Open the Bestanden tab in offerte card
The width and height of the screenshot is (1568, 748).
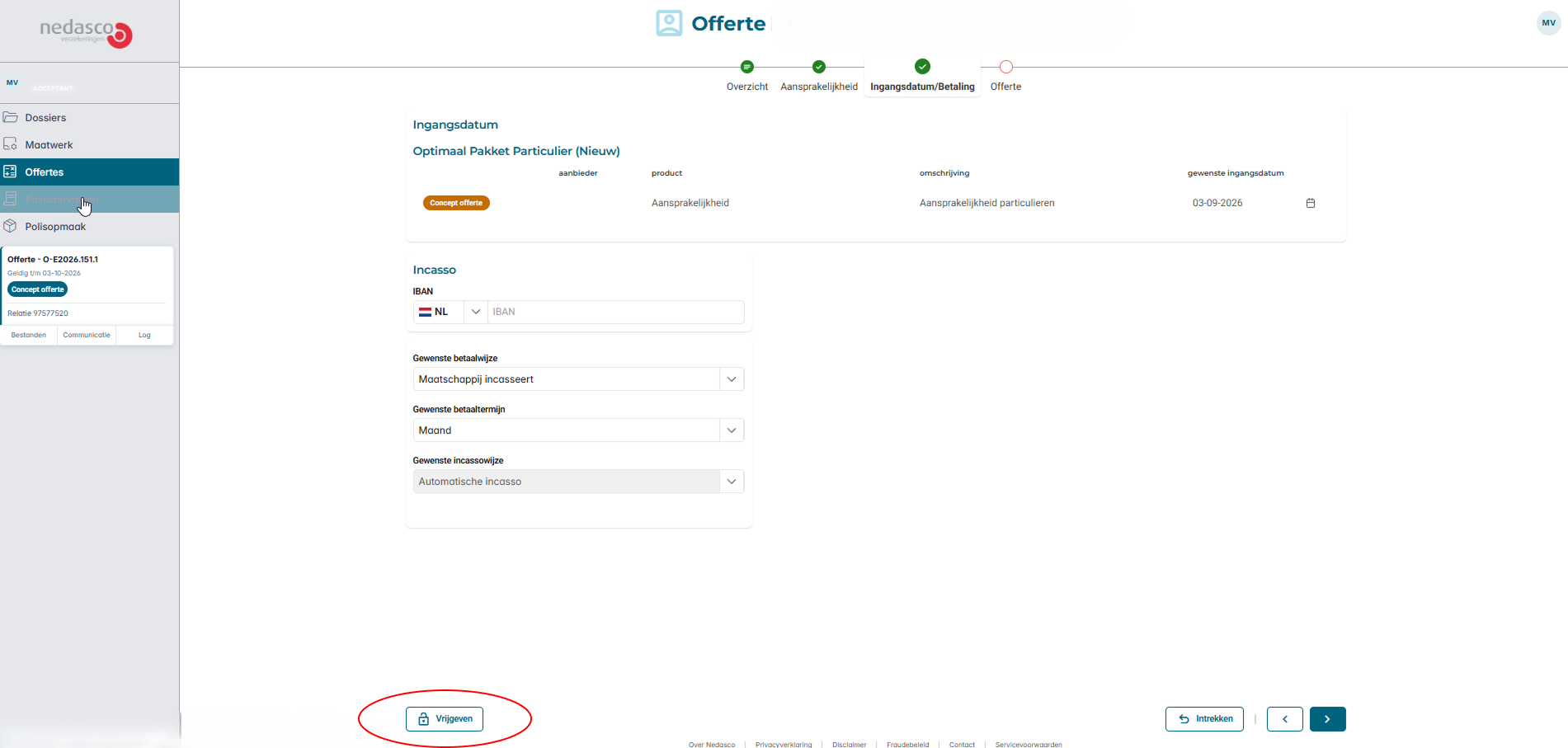[29, 335]
